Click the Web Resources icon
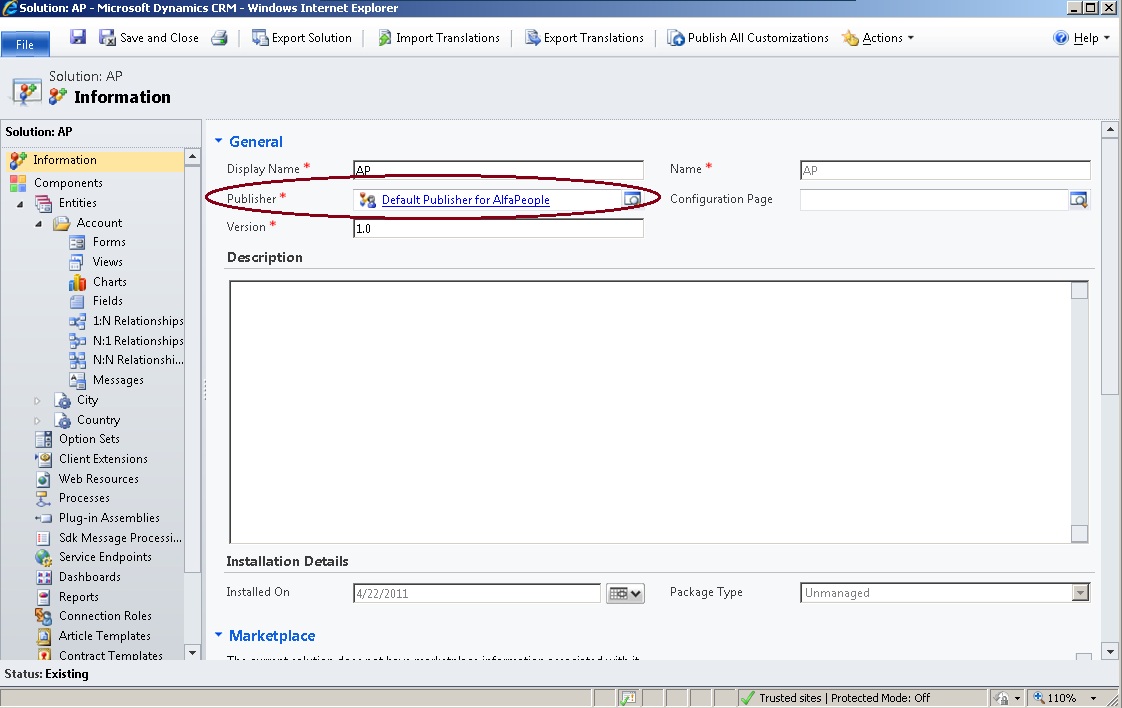This screenshot has height=708, width=1122. [x=44, y=479]
